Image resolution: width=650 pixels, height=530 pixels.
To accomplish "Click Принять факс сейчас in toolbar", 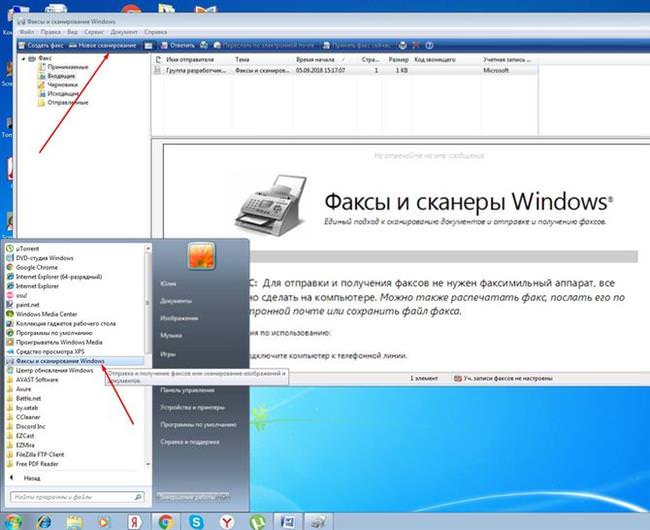I will (x=357, y=45).
